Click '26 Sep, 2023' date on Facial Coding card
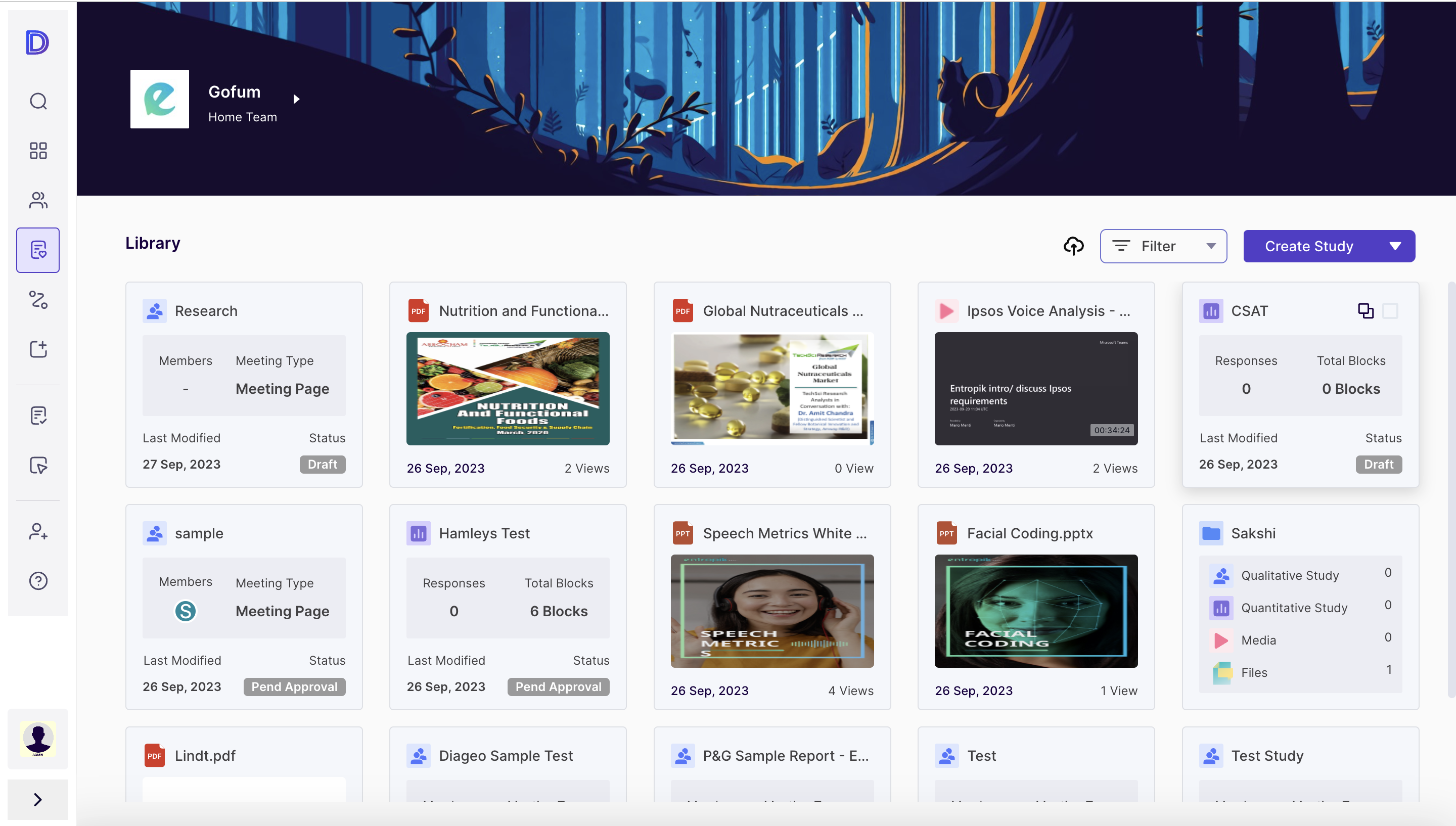The image size is (1456, 826). point(973,691)
